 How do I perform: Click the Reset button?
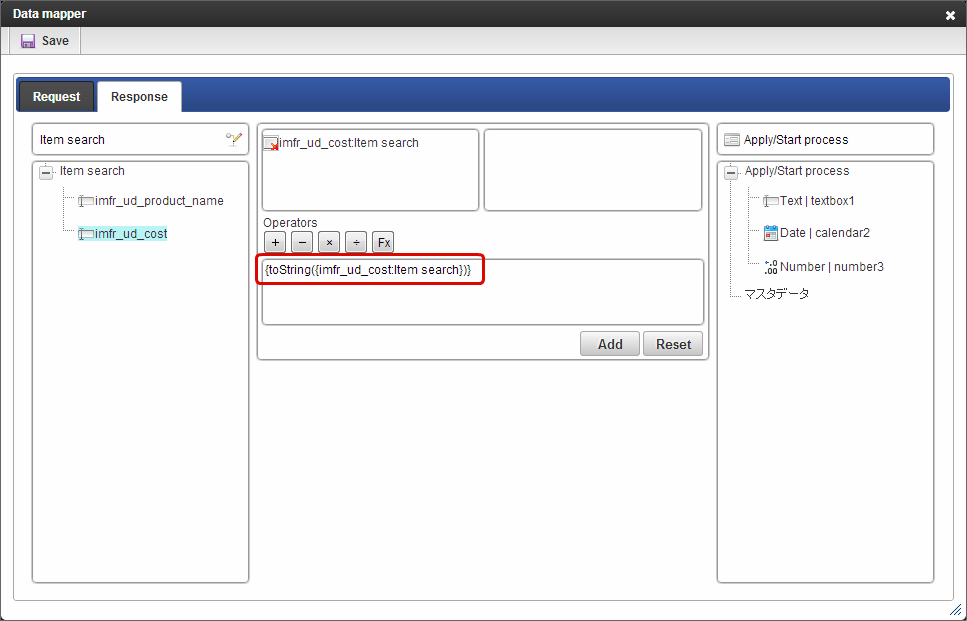tap(673, 344)
